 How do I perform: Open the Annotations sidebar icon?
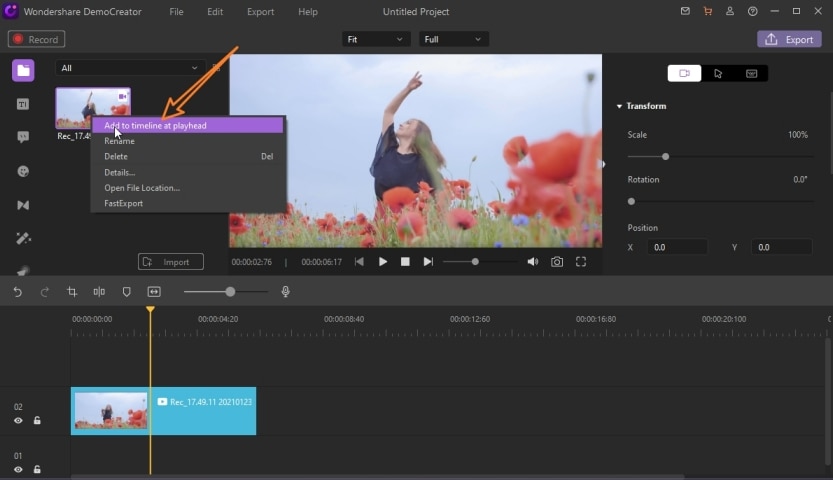pyautogui.click(x=23, y=137)
